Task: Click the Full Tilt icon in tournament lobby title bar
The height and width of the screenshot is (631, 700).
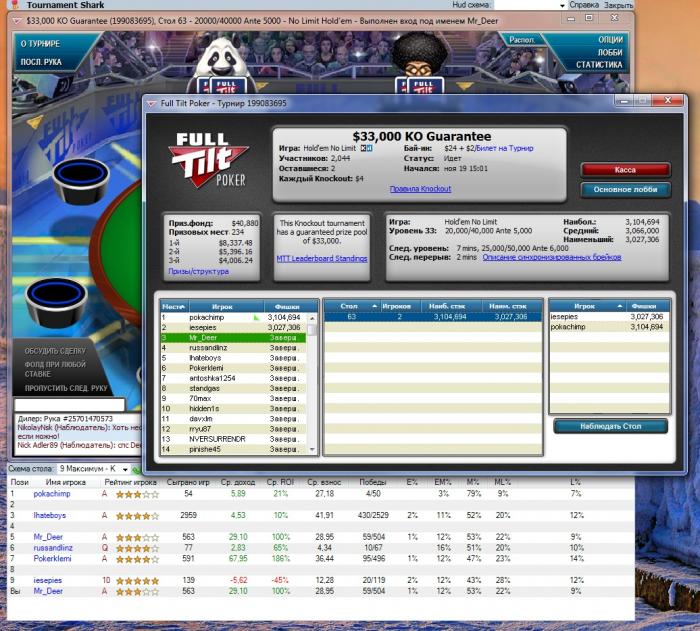Action: click(x=152, y=104)
